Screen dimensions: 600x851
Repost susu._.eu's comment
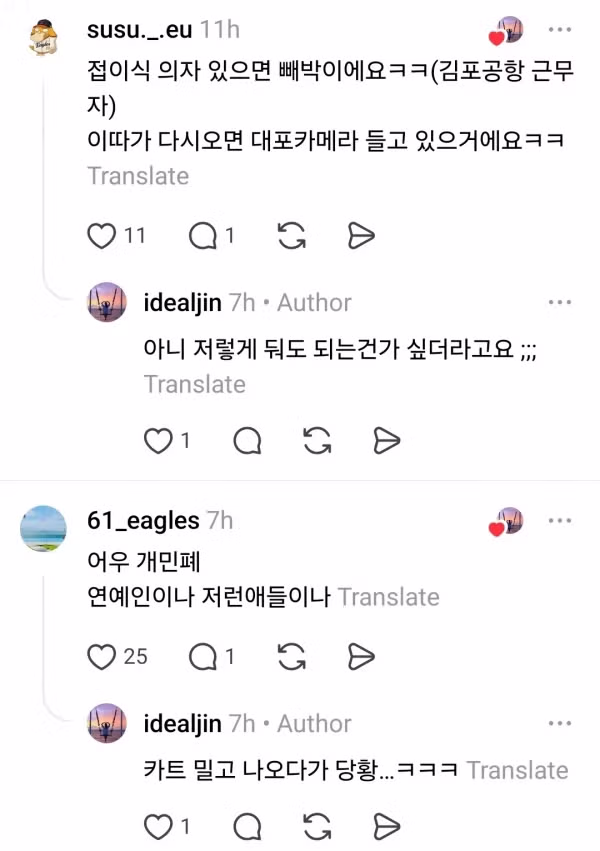290,236
